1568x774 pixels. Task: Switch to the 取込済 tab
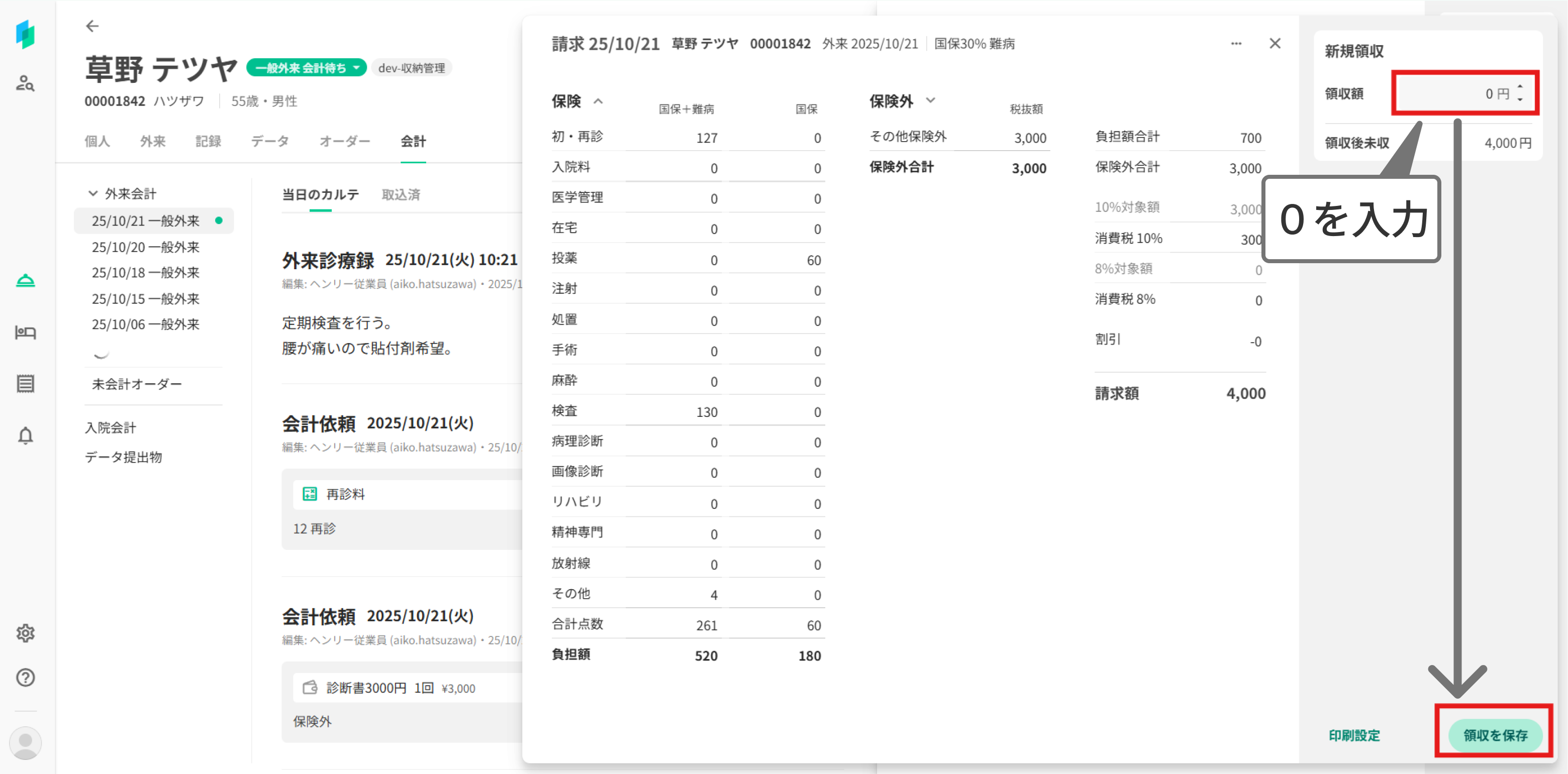[x=401, y=195]
